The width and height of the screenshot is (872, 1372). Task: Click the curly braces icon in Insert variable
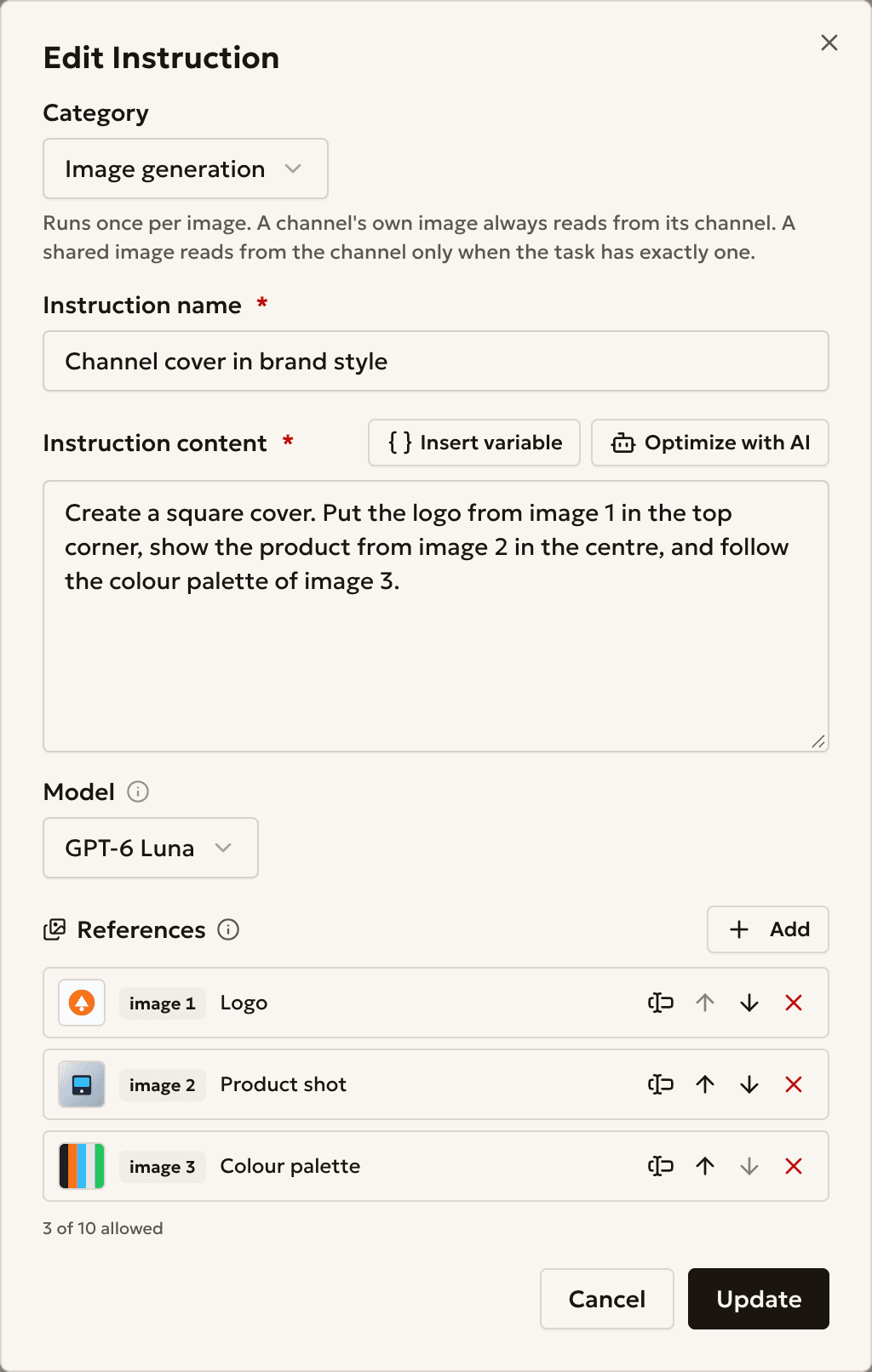(400, 443)
